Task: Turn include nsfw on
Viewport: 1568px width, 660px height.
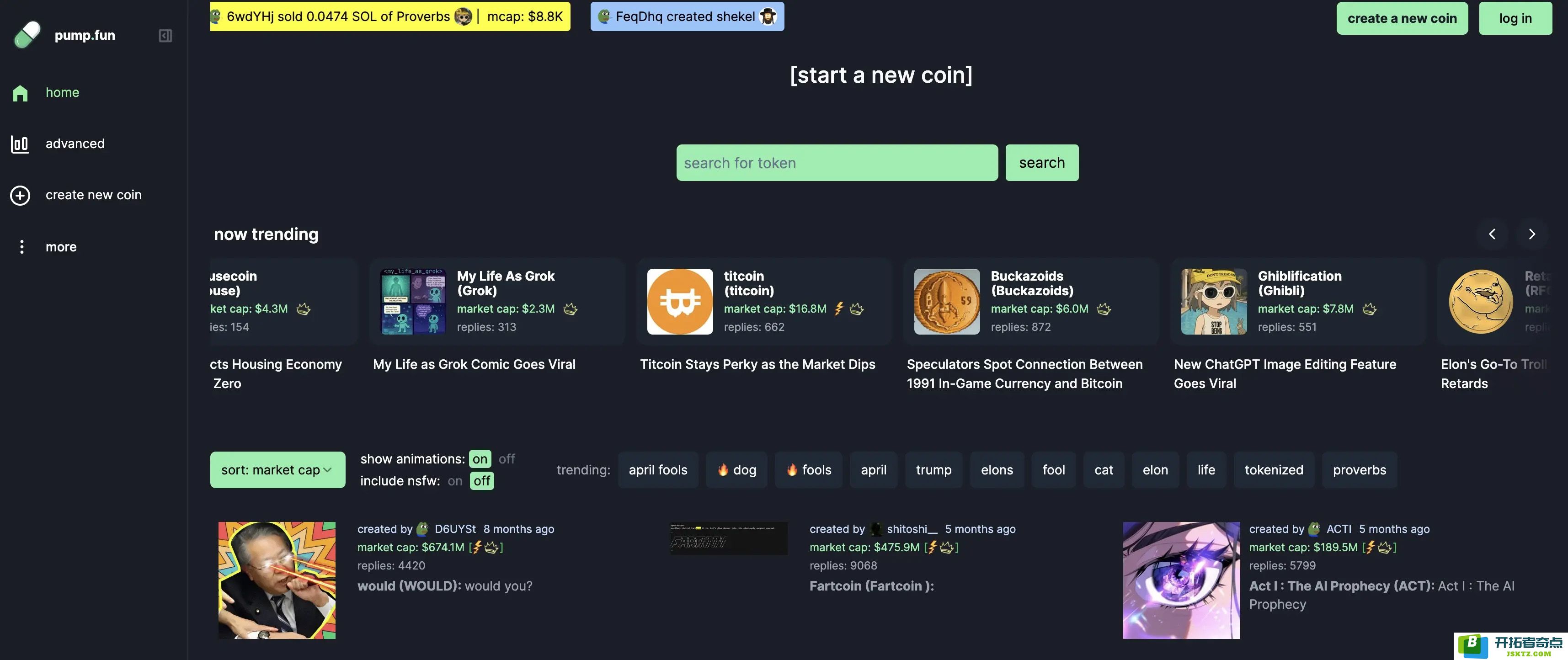Action: click(455, 481)
